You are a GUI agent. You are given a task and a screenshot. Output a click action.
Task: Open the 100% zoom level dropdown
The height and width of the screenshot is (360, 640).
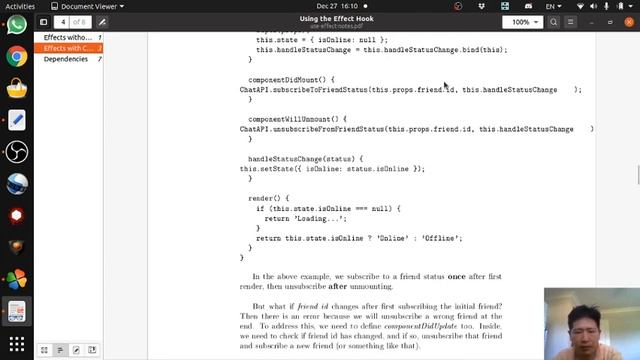click(522, 22)
